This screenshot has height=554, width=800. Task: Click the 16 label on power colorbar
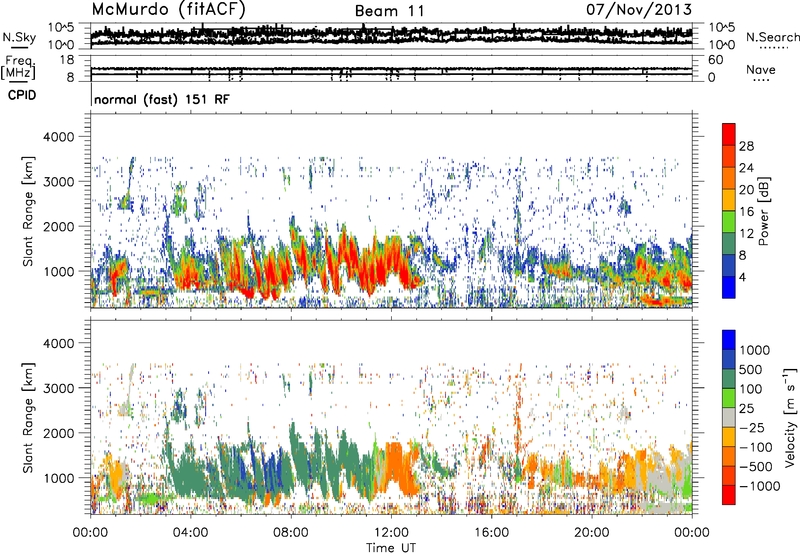pyautogui.click(x=746, y=212)
